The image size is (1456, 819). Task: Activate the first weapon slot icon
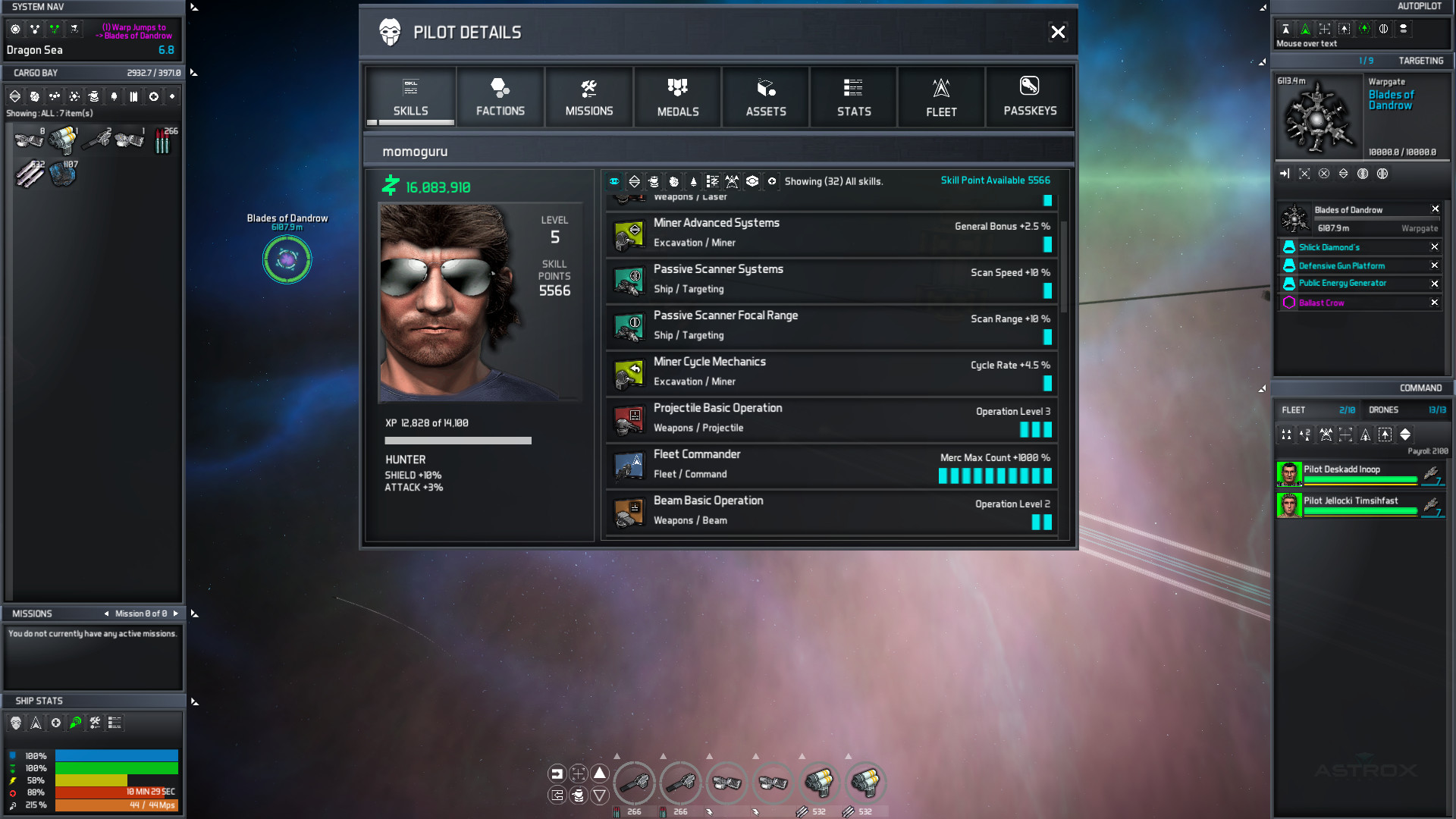coord(634,782)
